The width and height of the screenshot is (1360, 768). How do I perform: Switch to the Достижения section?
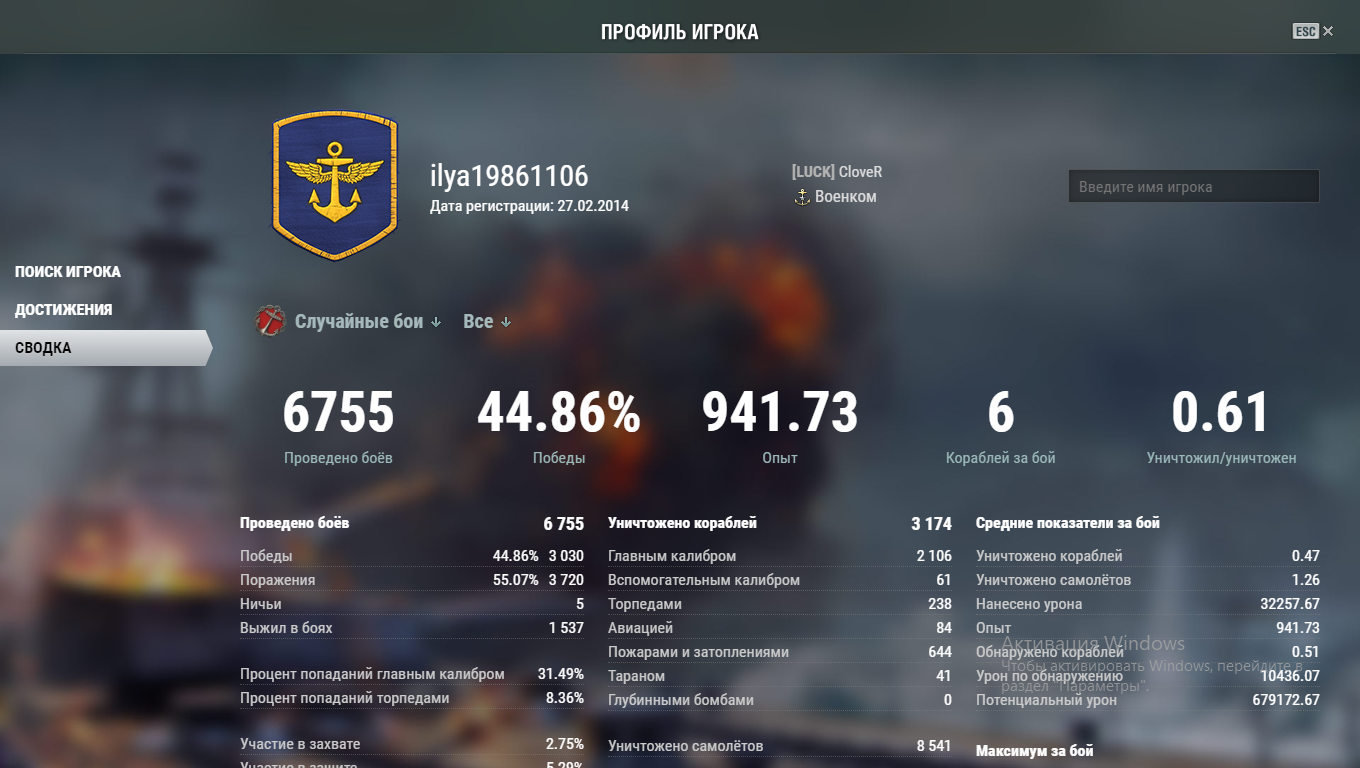(x=63, y=310)
